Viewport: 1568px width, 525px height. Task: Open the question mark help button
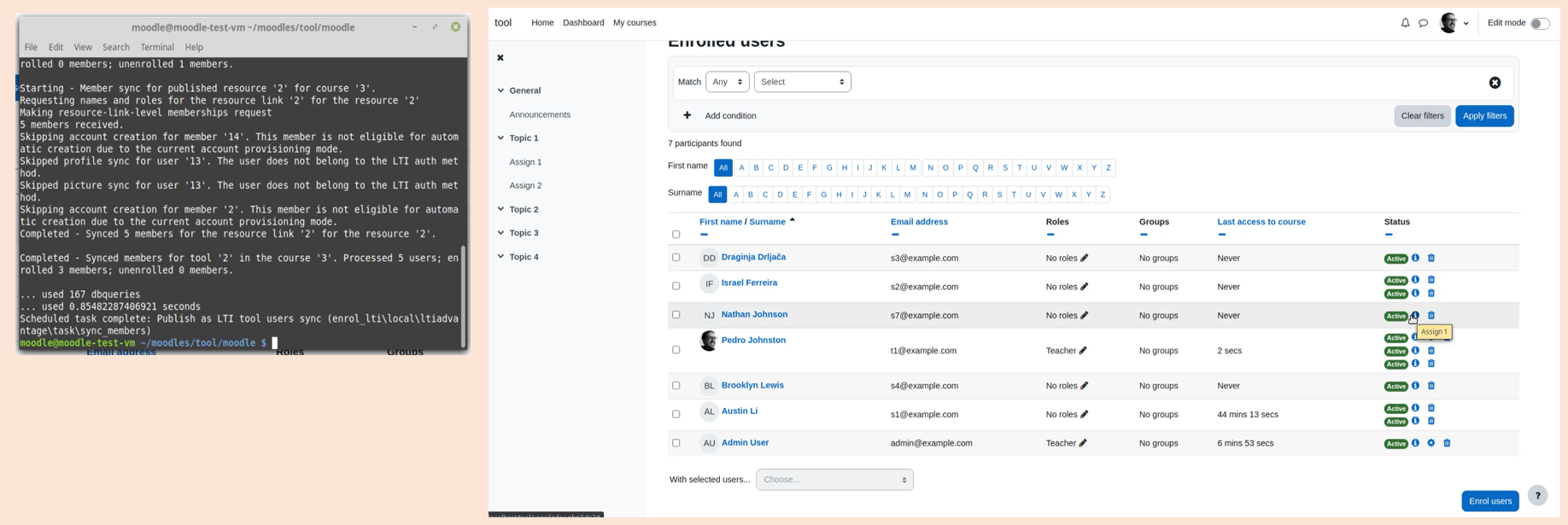pos(1537,495)
